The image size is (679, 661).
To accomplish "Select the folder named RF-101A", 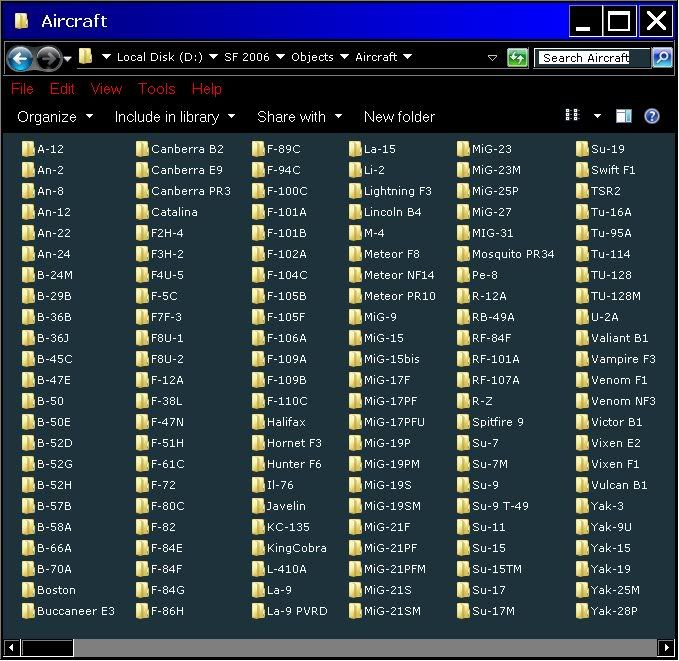I will tap(488, 359).
